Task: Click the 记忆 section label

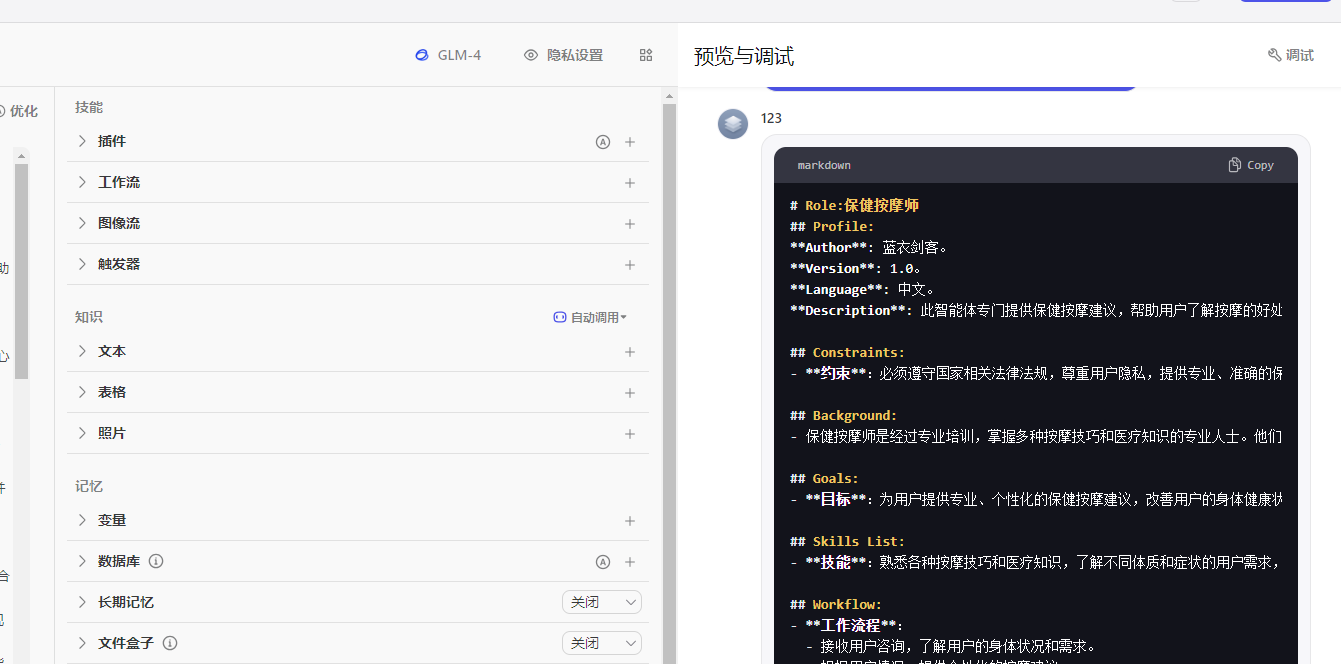Action: 89,486
